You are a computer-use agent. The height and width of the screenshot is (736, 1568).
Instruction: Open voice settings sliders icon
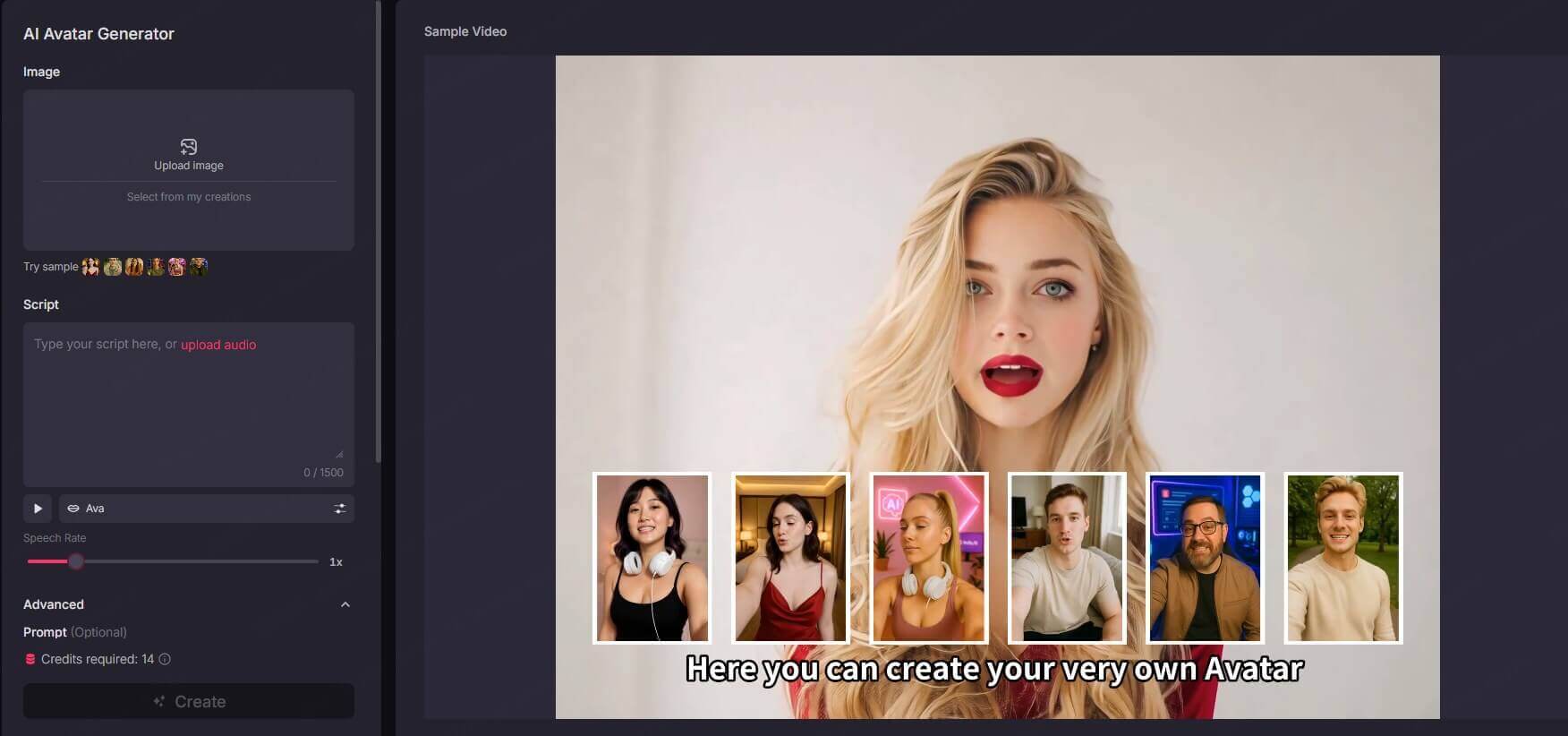(x=340, y=509)
